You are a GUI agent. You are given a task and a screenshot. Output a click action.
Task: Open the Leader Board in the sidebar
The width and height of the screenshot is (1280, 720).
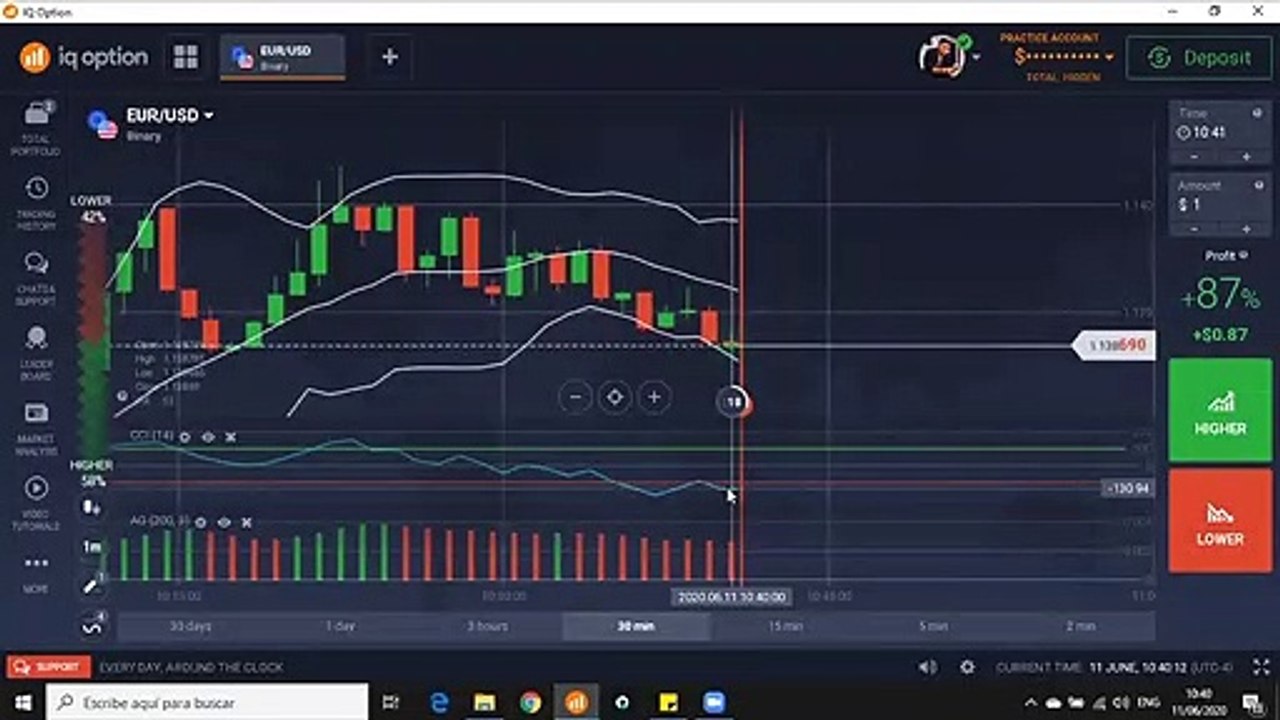(x=36, y=354)
